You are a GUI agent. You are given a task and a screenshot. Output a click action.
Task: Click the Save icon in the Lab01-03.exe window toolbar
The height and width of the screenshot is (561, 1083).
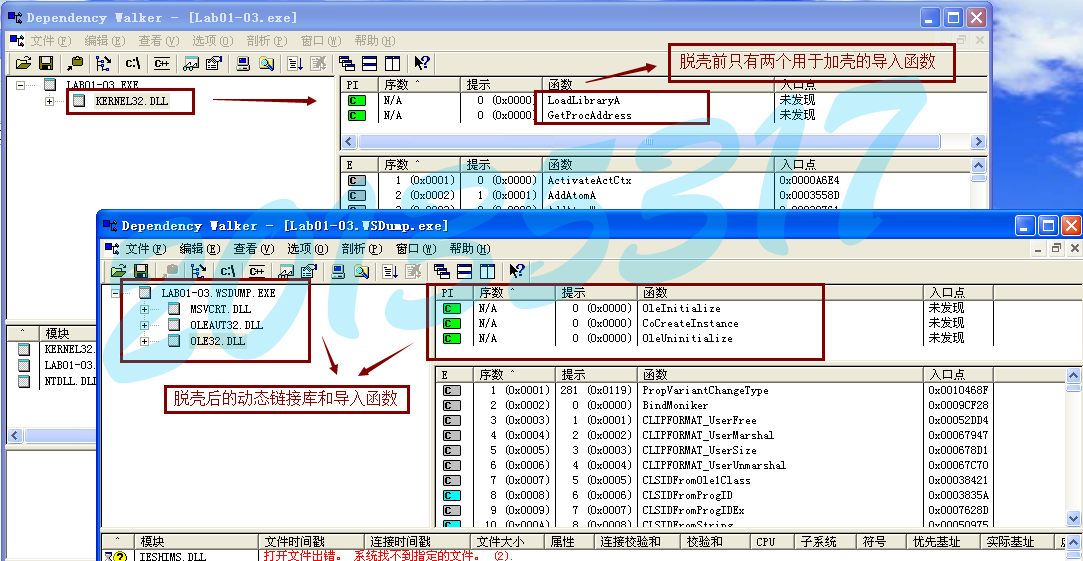click(46, 63)
